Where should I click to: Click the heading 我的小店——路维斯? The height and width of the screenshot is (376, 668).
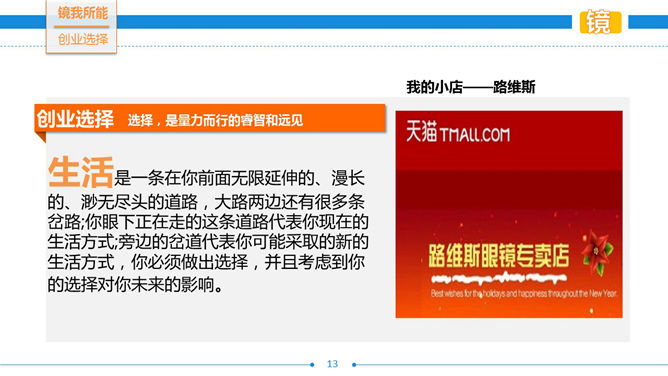coord(471,87)
